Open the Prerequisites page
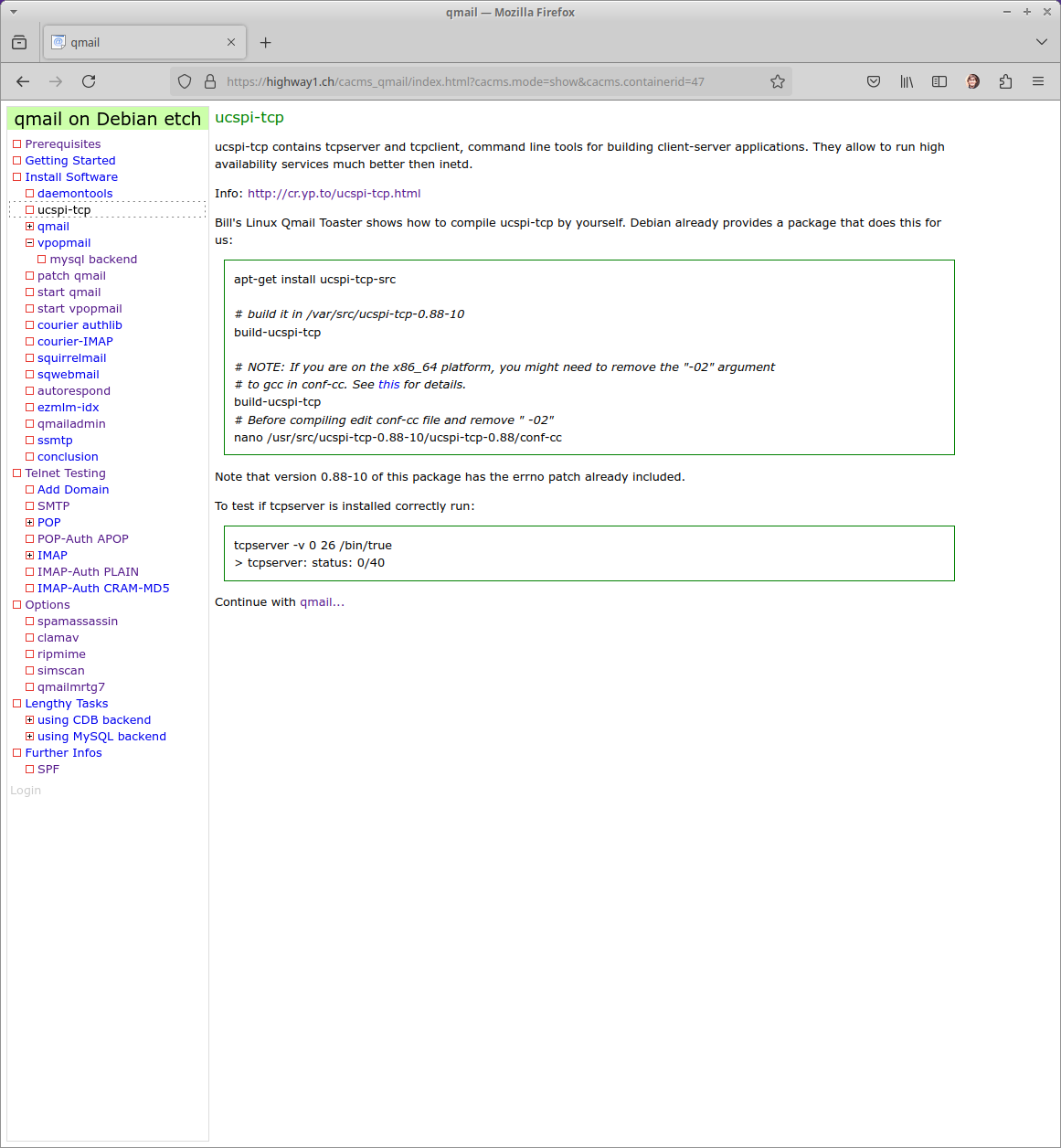 point(63,144)
